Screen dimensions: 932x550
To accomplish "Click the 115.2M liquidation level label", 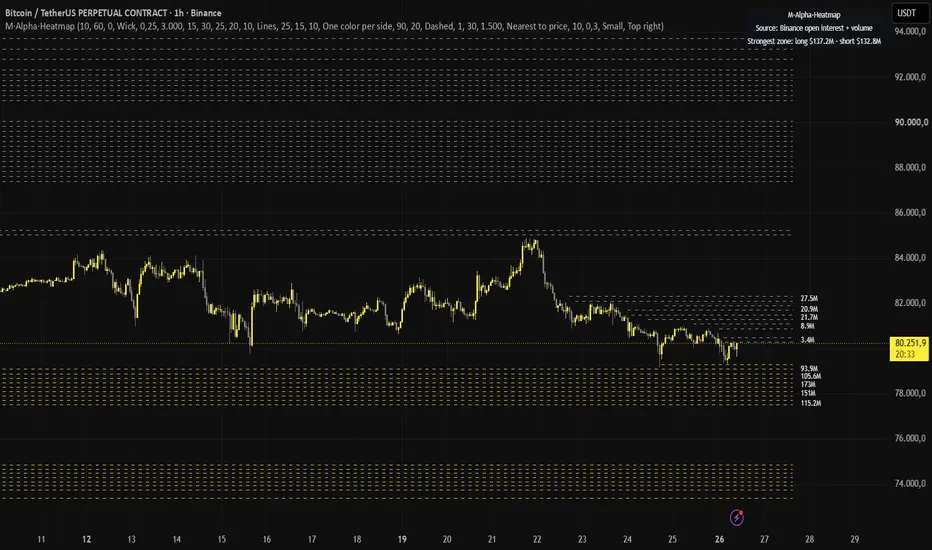I will [x=811, y=403].
